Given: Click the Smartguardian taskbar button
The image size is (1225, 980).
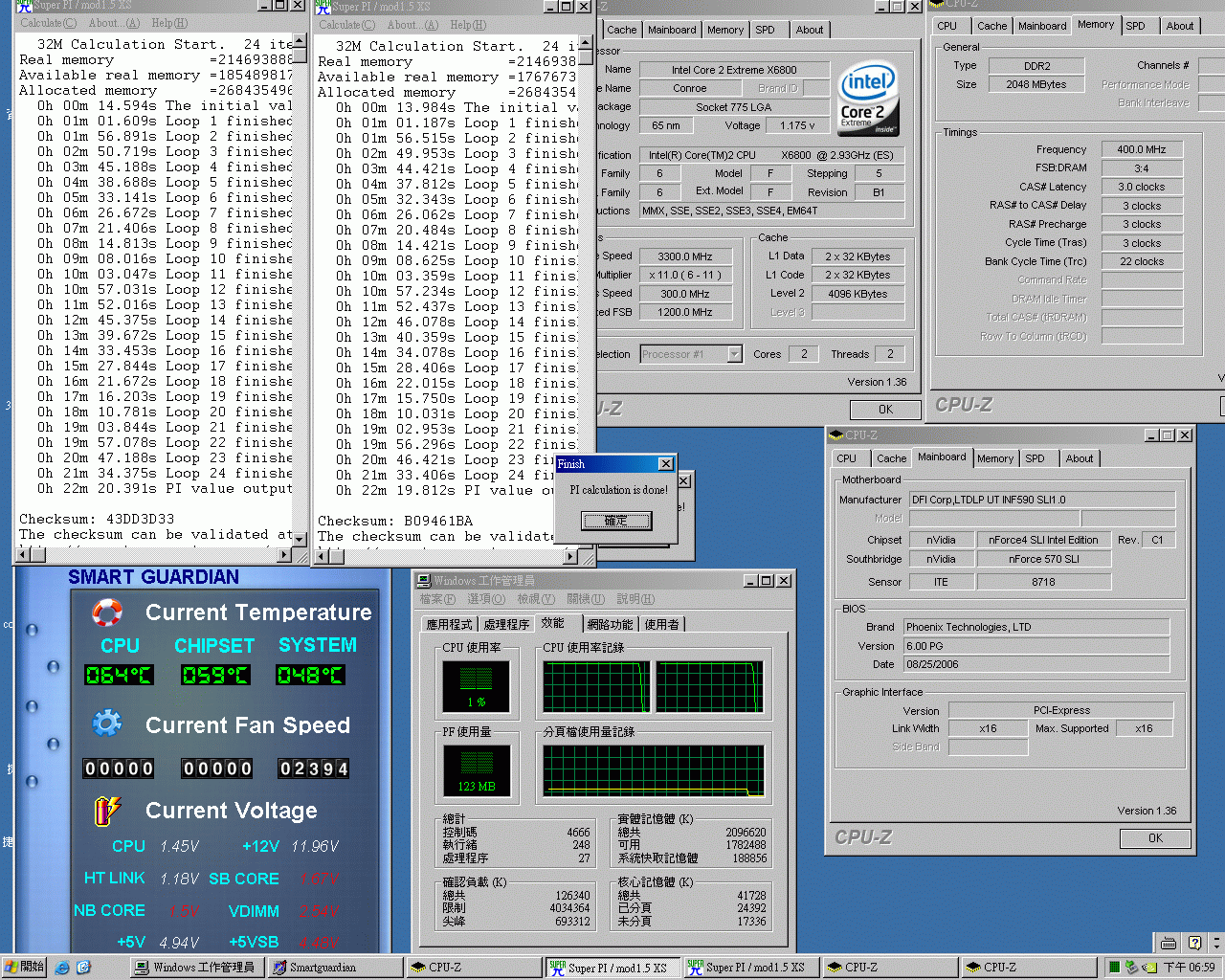Looking at the screenshot, I should point(332,968).
